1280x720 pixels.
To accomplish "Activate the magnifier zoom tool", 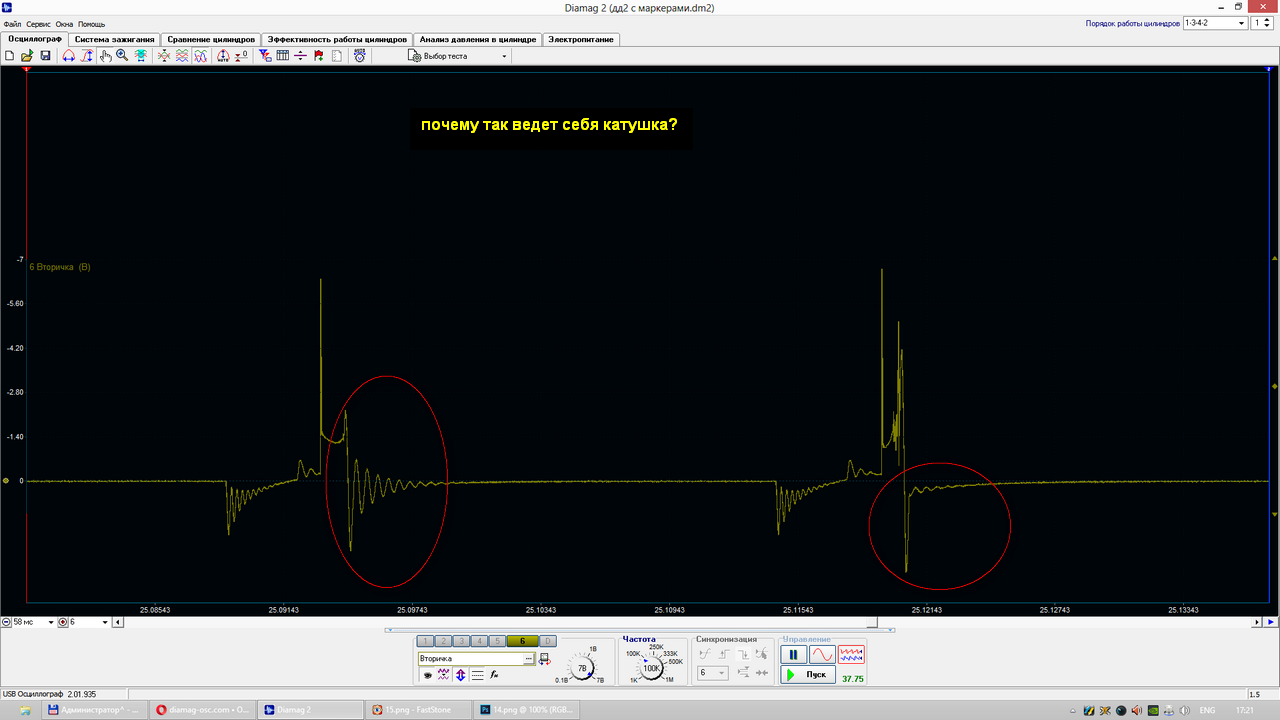I will pos(122,56).
